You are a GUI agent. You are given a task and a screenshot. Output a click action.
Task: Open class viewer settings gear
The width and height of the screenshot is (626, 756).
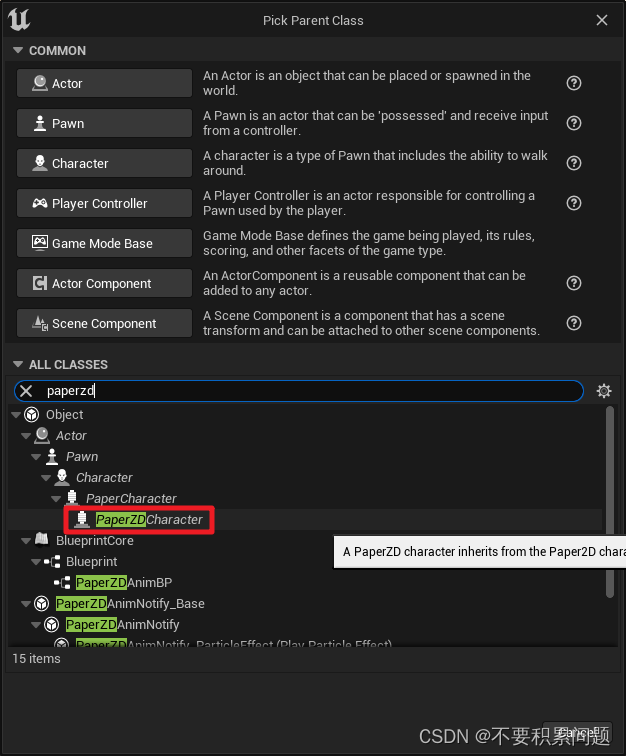[x=604, y=391]
